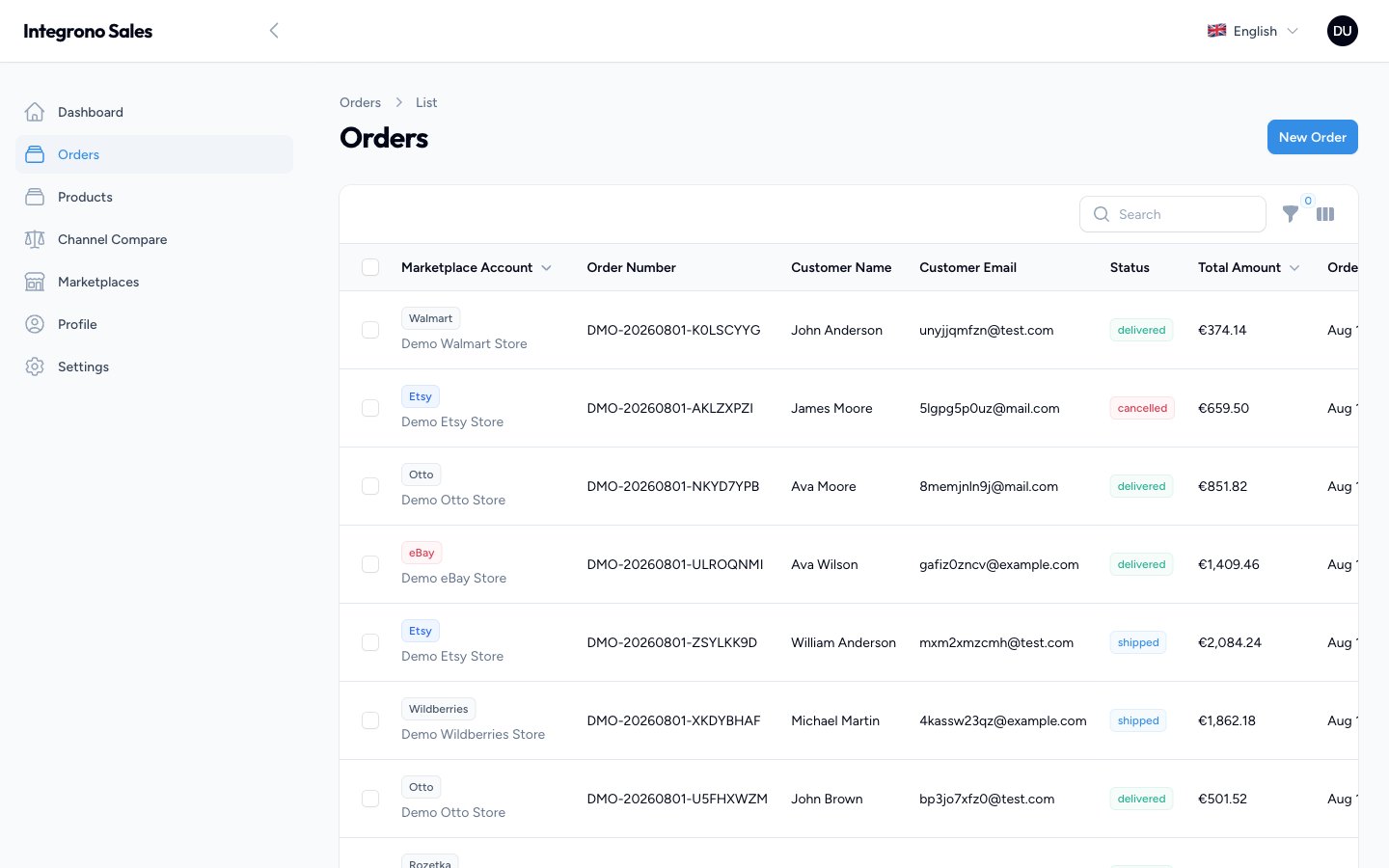Open the English language dropdown arrow
The width and height of the screenshot is (1389, 868).
(1293, 31)
